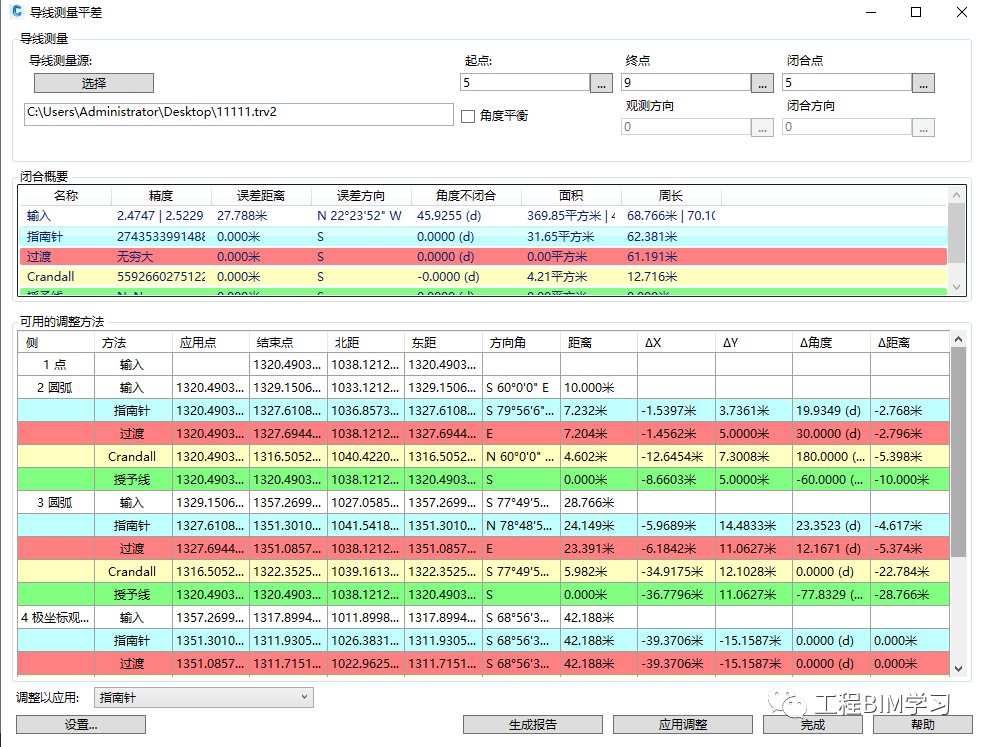Enable the 角度平衡 checkbox

pyautogui.click(x=468, y=116)
